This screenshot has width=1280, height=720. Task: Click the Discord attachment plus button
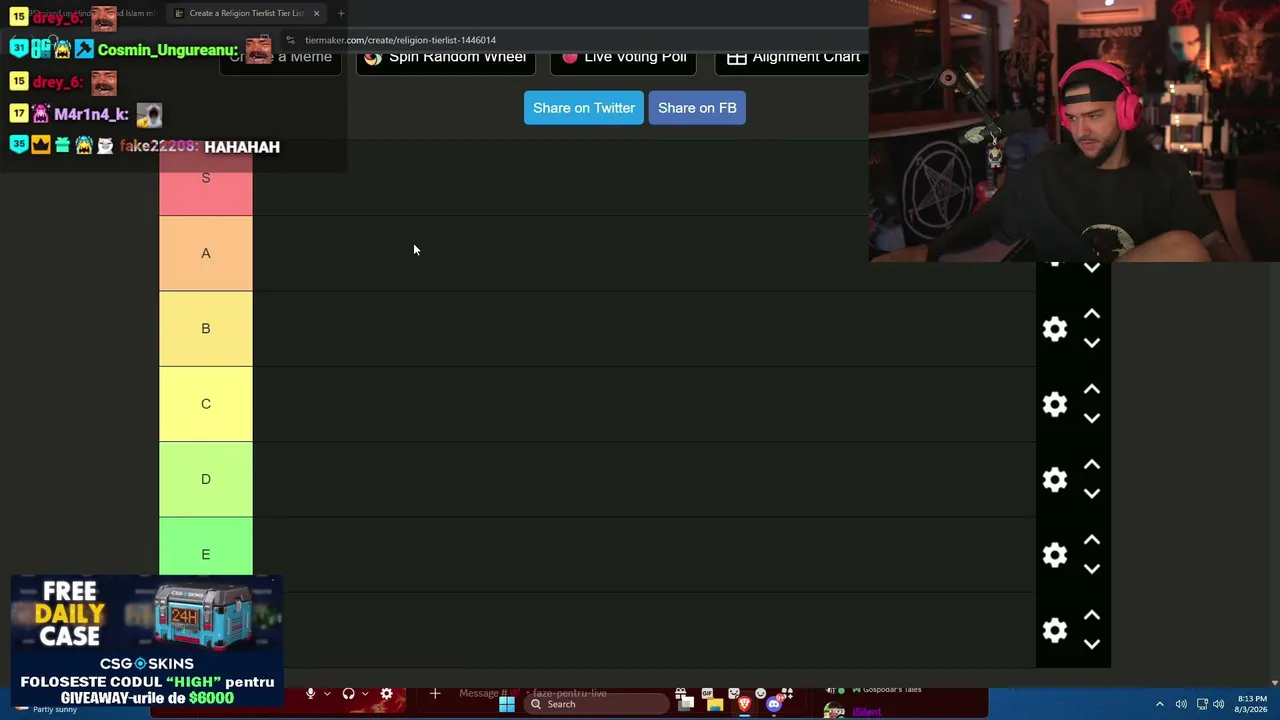(435, 693)
